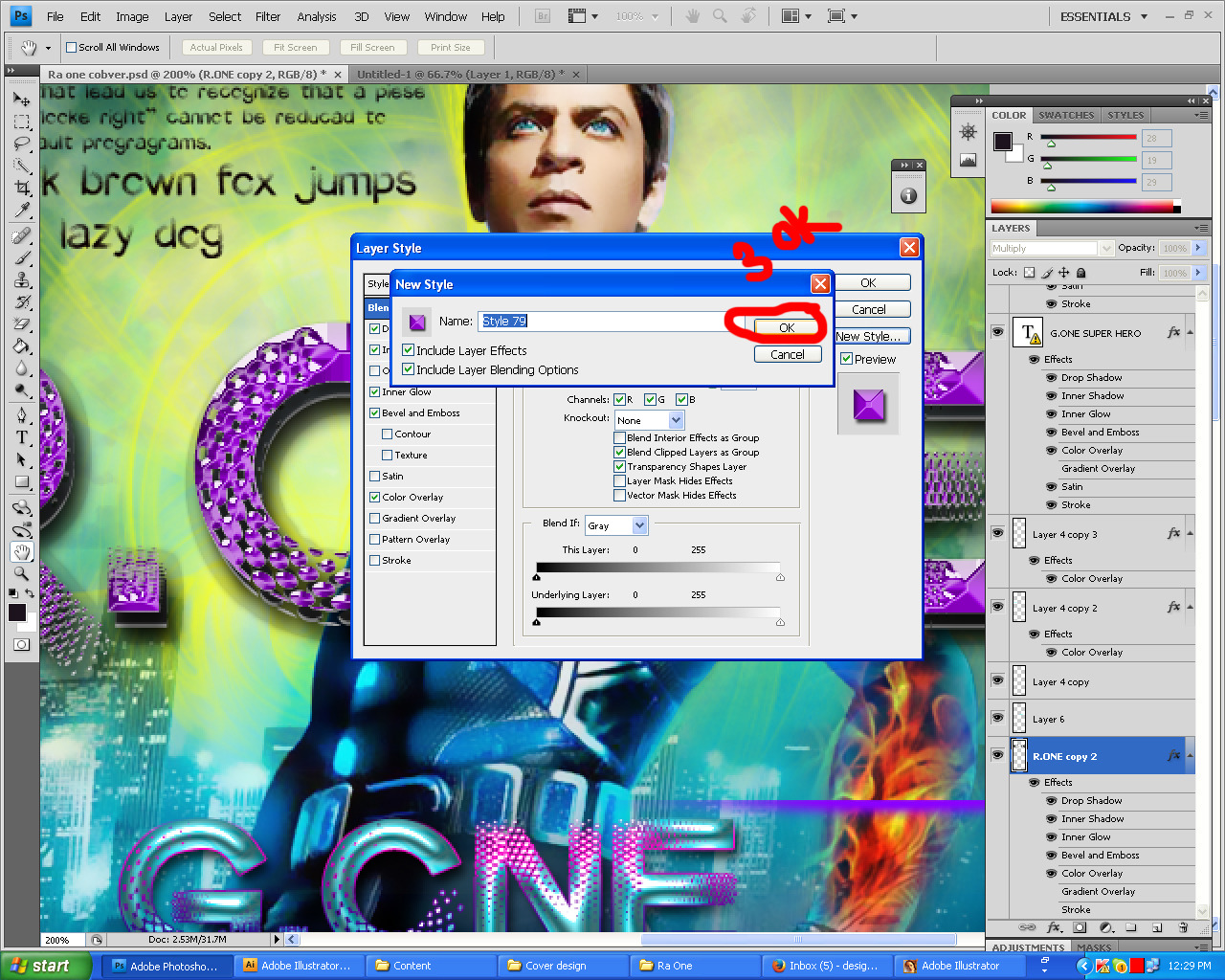Screen dimensions: 1225x980
Task: Hide the R.ONE copy 2 layer
Action: [x=997, y=755]
